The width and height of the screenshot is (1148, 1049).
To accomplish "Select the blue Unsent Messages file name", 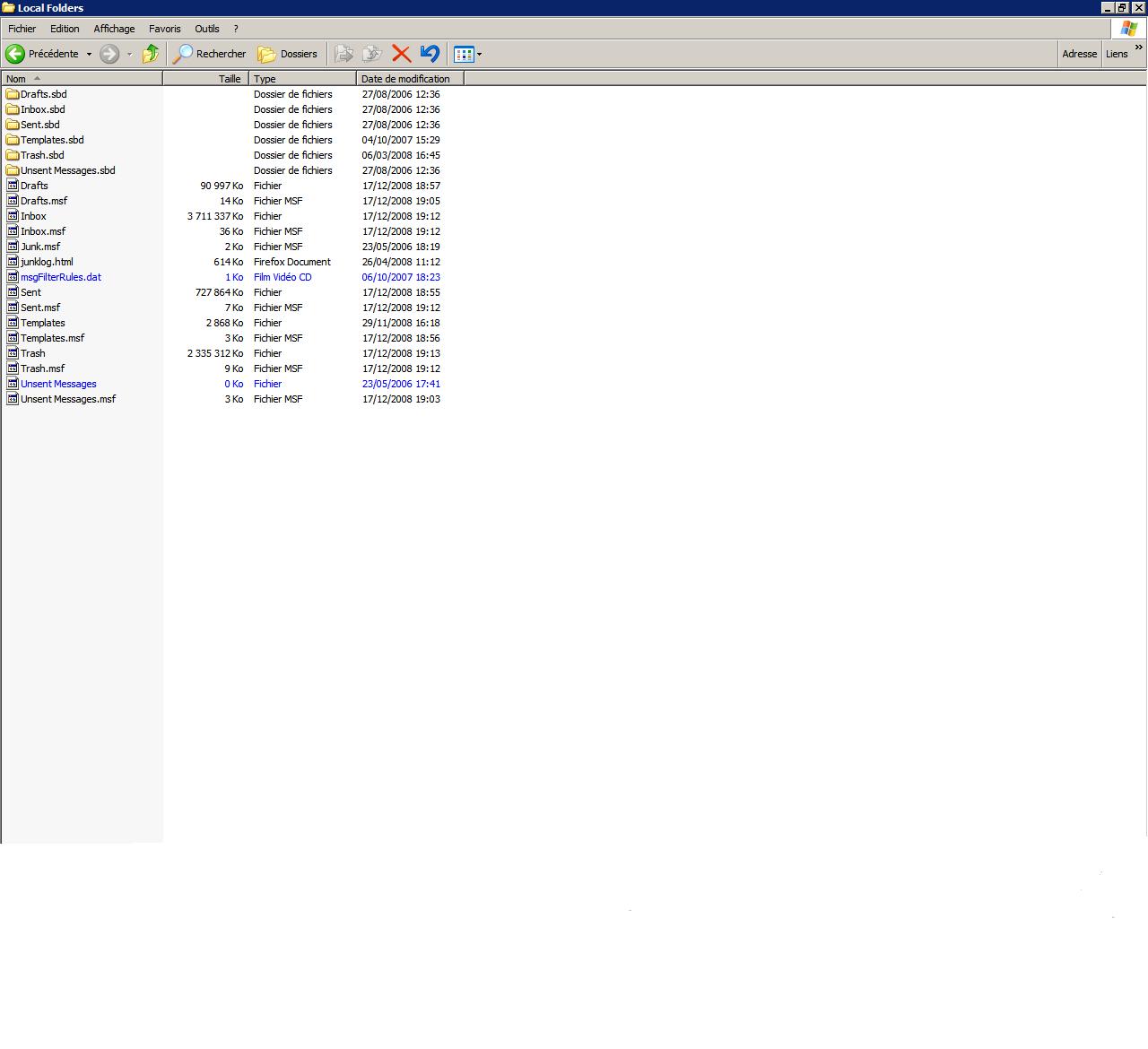I will tap(58, 384).
